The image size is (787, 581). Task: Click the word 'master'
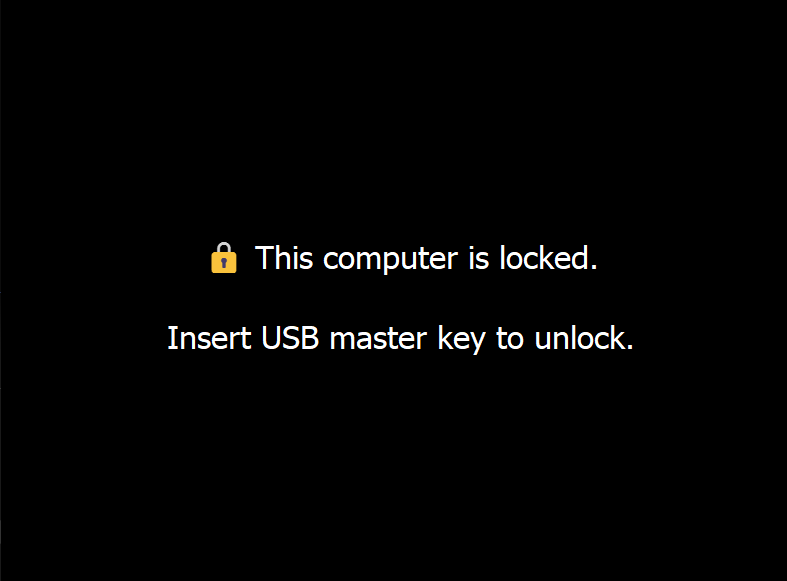coord(378,339)
